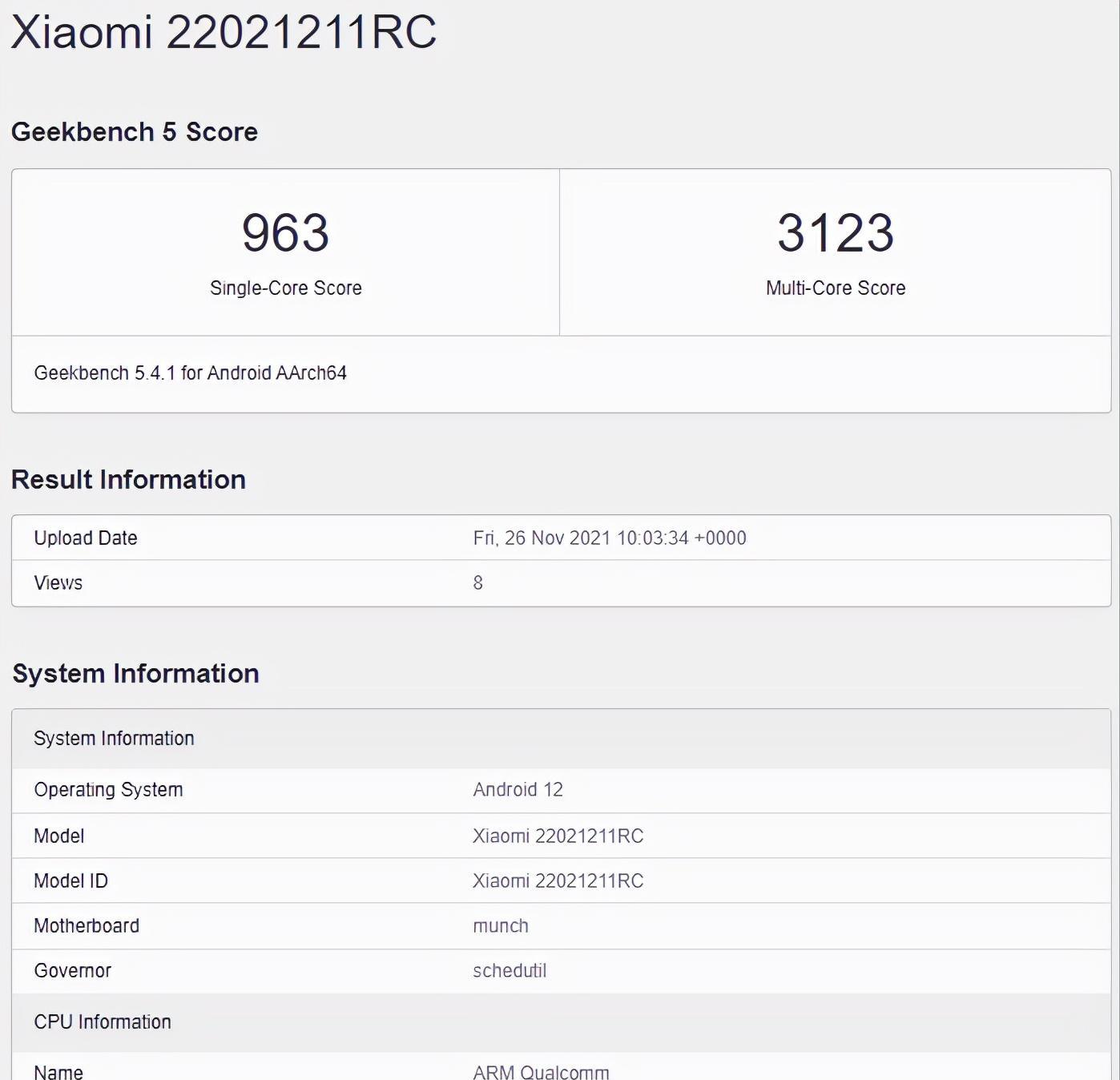
Task: Click the "Governor" row label
Action: [73, 970]
